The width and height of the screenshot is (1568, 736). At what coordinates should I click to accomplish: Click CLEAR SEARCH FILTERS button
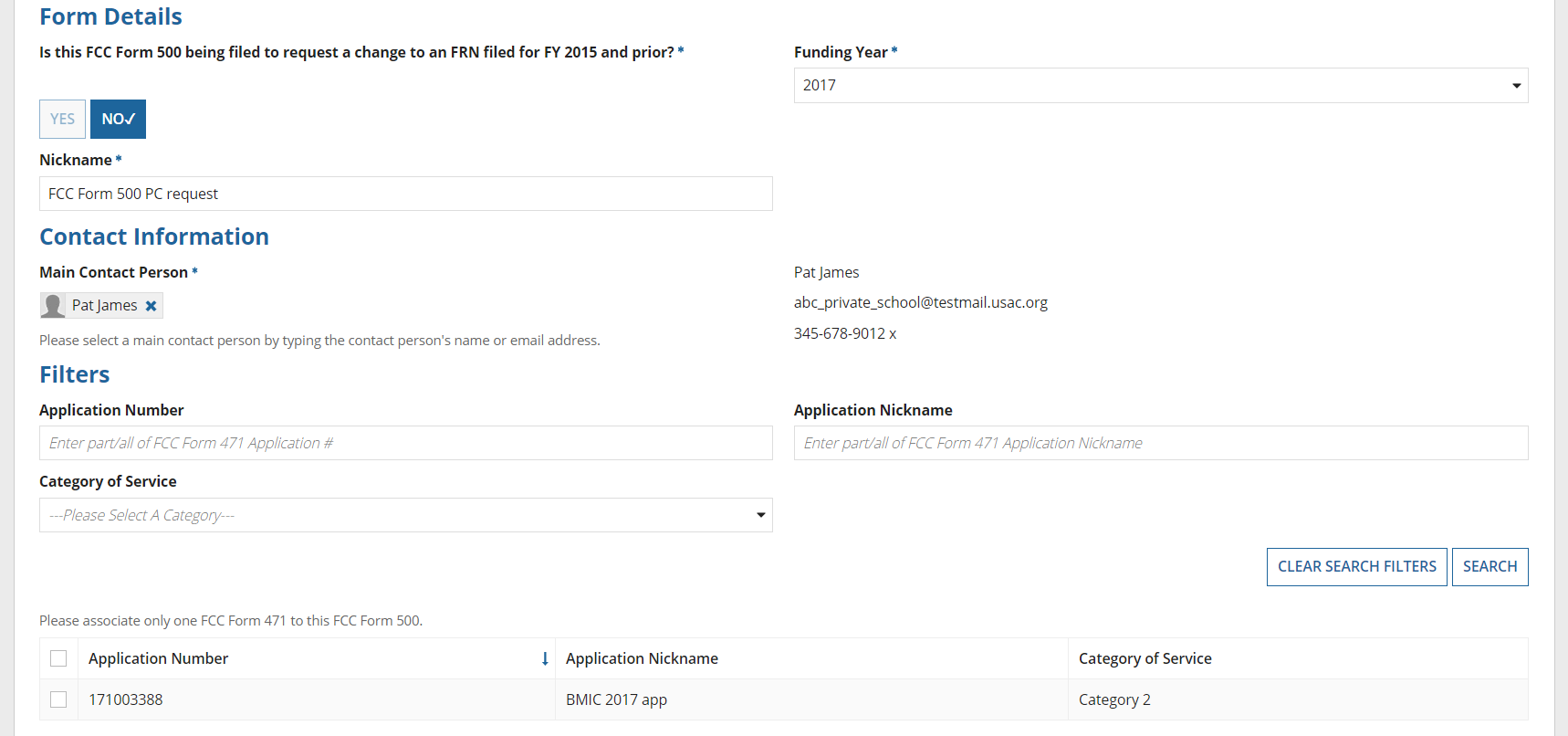point(1356,566)
